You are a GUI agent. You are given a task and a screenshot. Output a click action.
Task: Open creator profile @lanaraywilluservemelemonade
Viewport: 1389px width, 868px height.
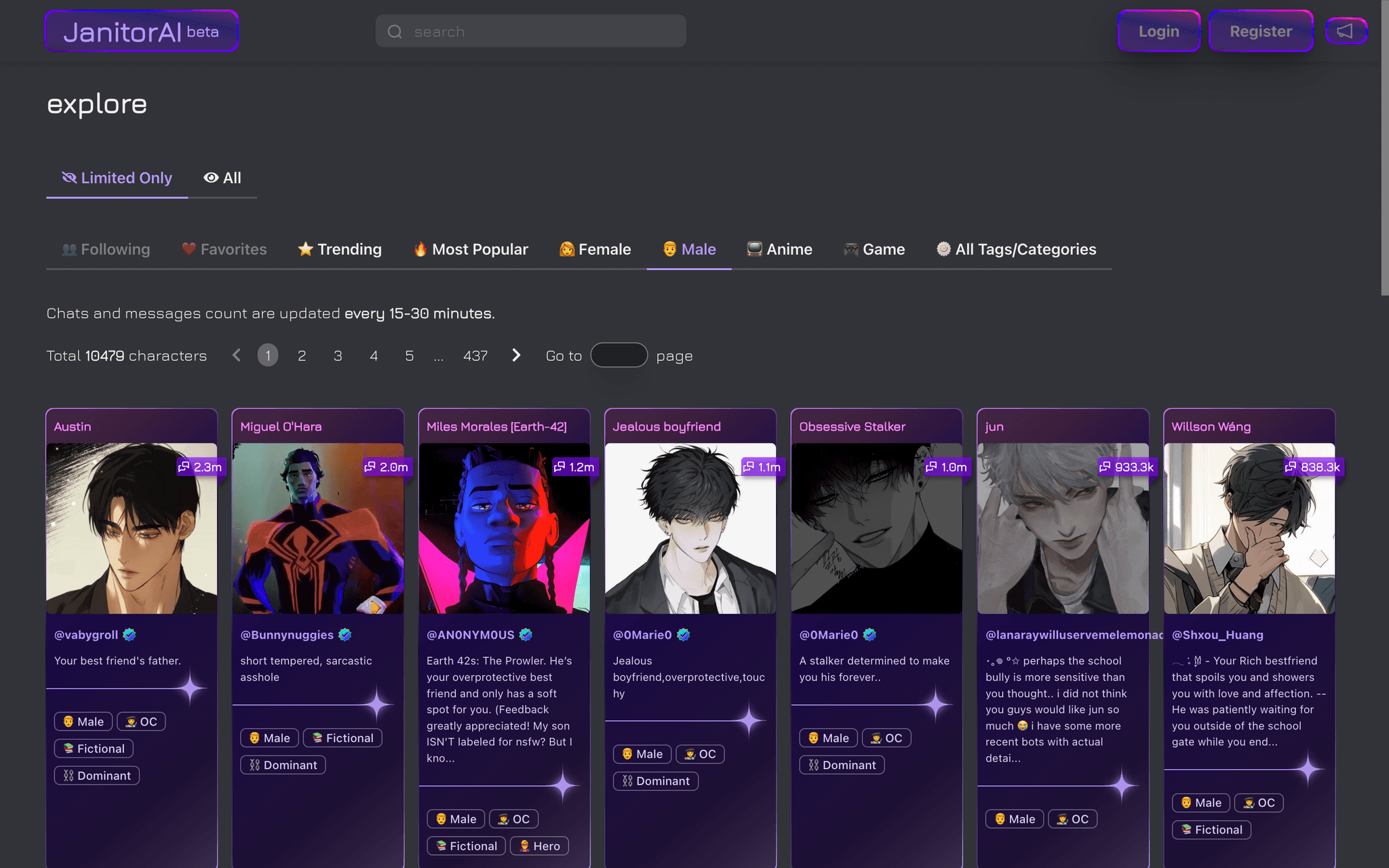coord(1074,635)
